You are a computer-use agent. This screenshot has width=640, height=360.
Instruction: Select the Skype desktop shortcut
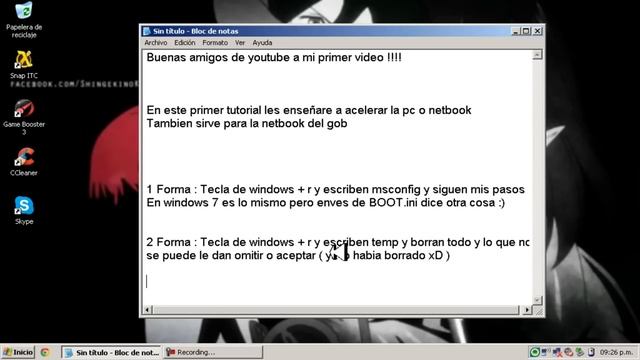point(24,210)
